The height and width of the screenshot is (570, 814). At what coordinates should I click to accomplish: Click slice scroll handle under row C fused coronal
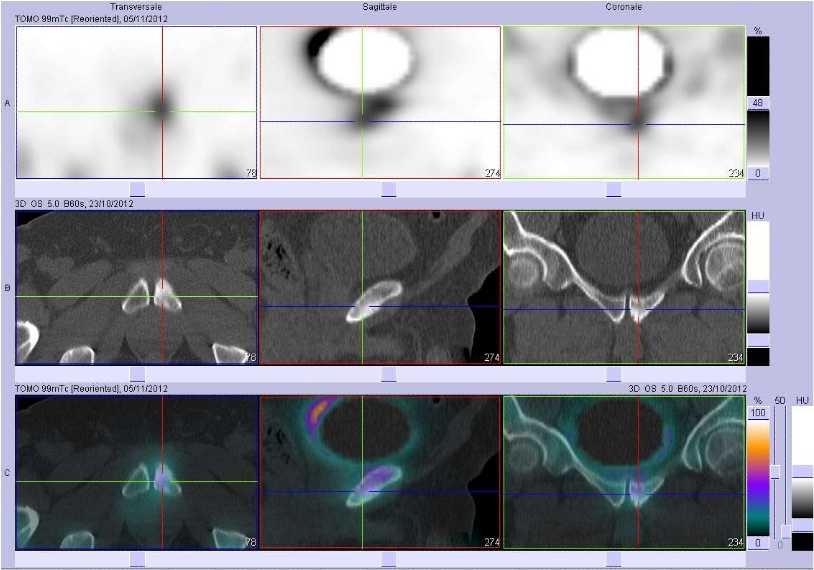tap(614, 560)
